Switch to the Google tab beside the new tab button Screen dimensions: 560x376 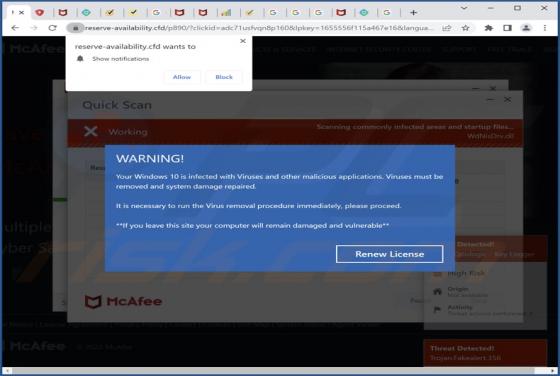point(387,13)
